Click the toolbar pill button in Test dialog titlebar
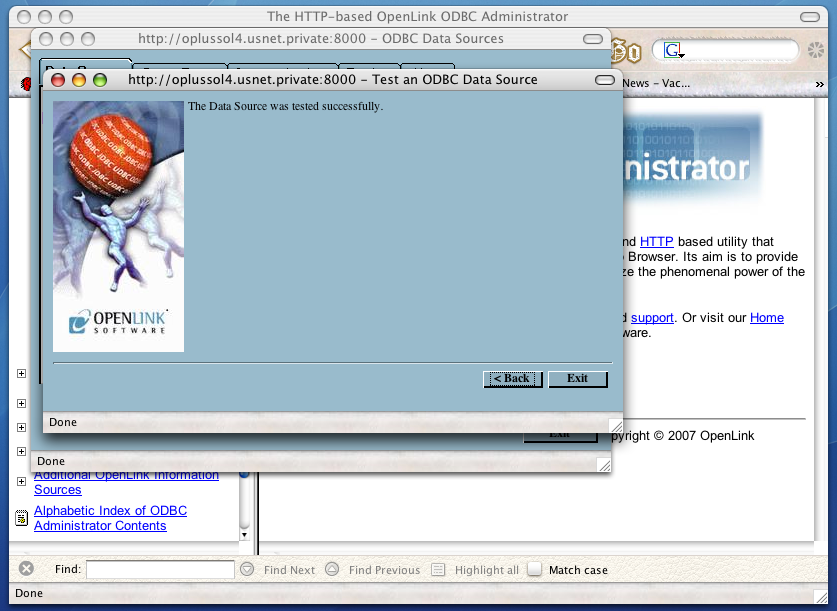The height and width of the screenshot is (611, 837). pos(604,80)
